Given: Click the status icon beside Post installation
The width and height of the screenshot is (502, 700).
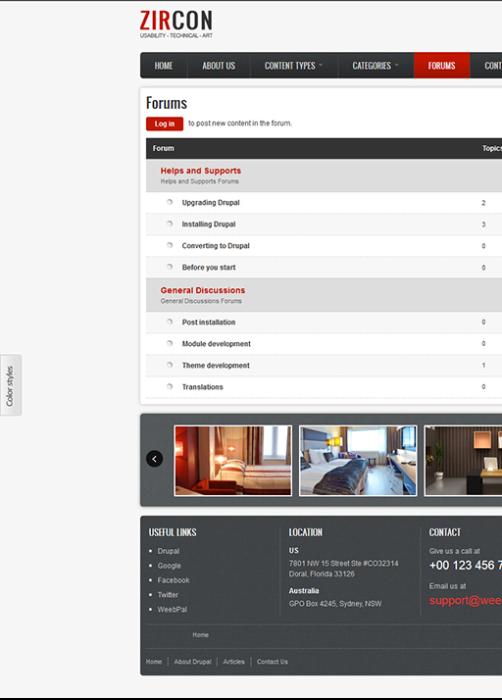Looking at the screenshot, I should pos(170,321).
